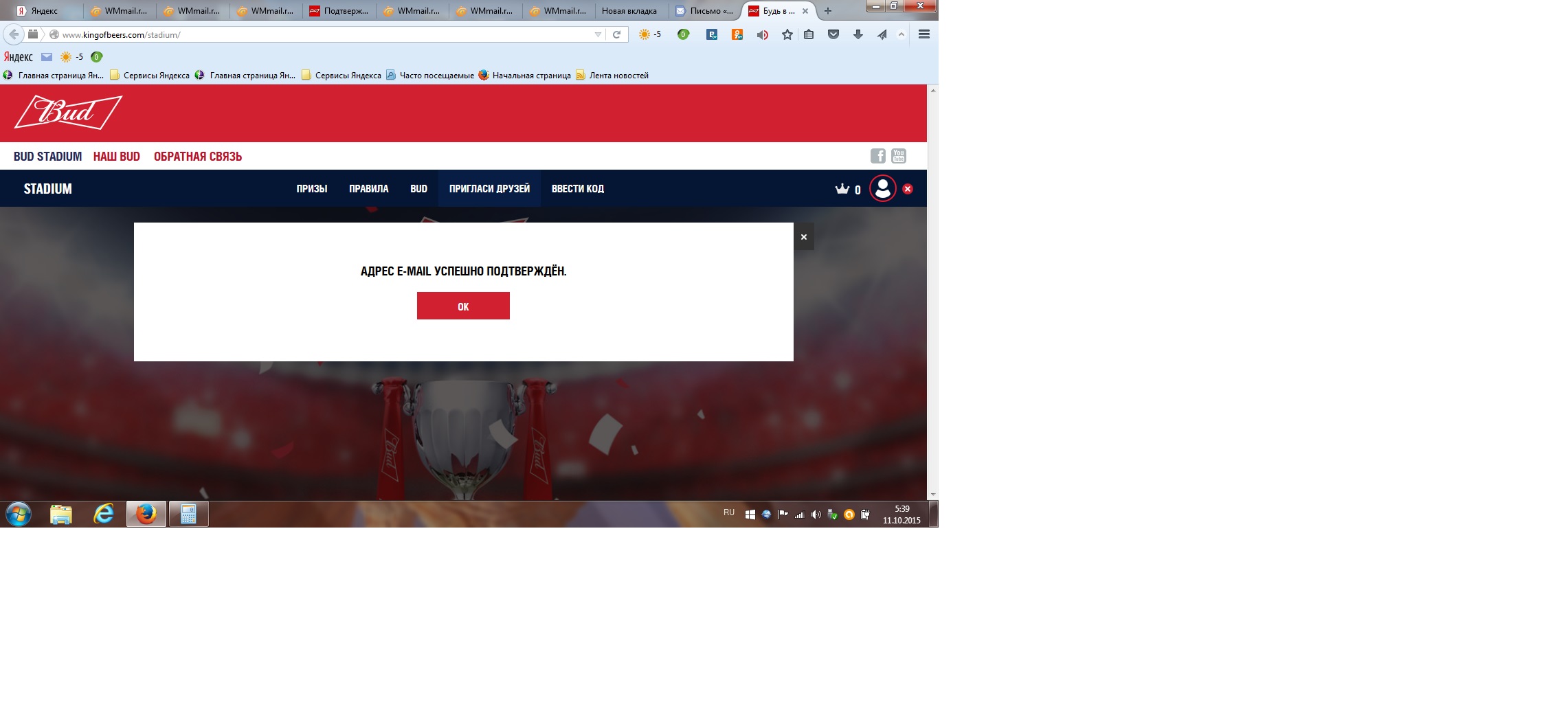
Task: Open the НАШ BUD link
Action: (x=117, y=157)
